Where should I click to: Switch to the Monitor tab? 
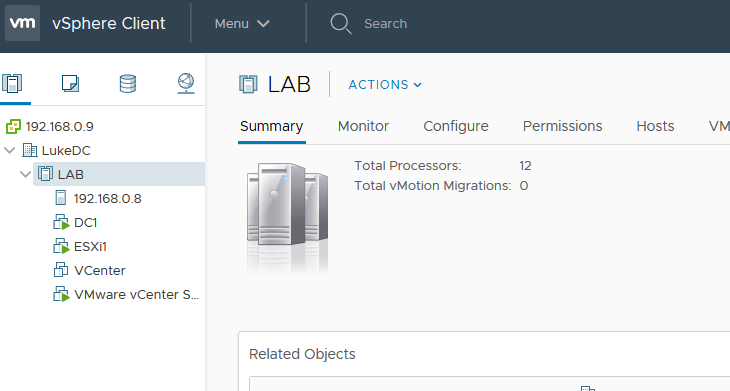point(363,126)
